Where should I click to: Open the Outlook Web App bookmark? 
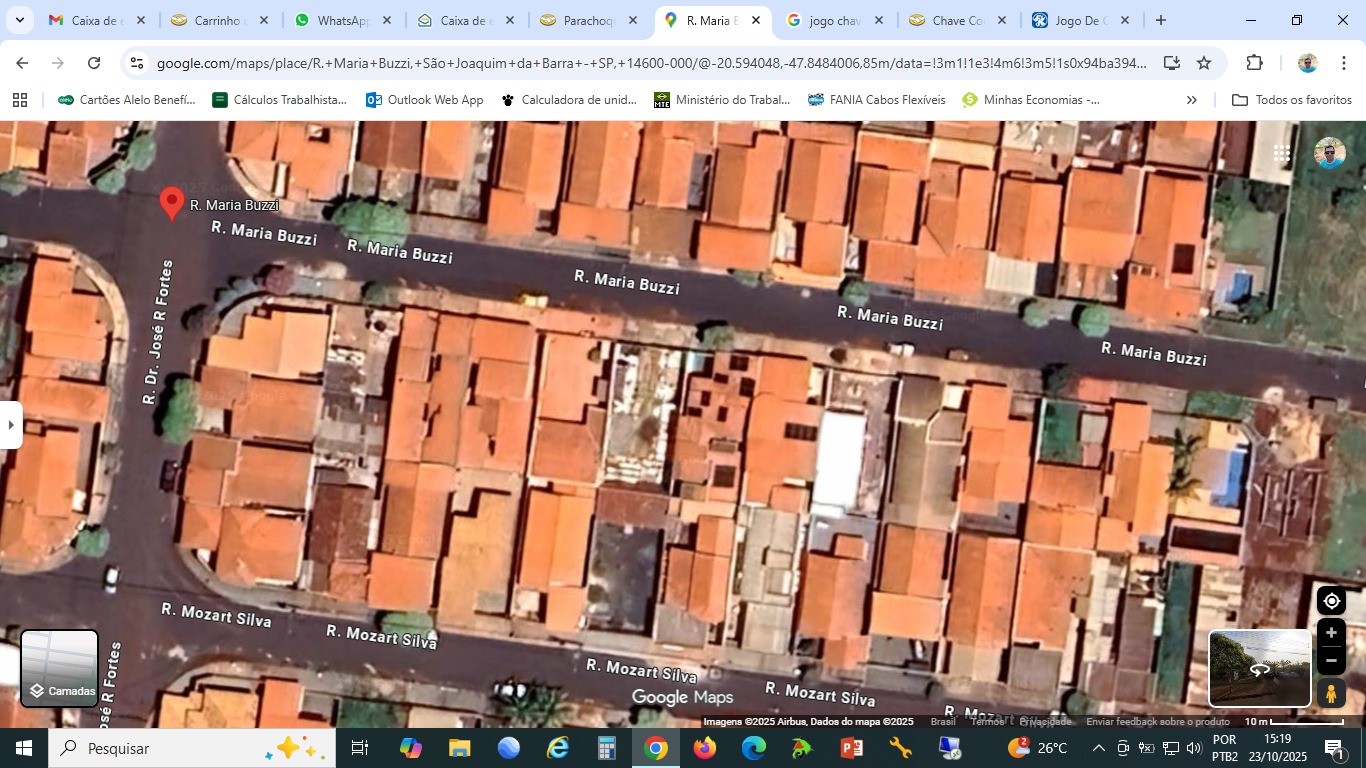coord(425,100)
